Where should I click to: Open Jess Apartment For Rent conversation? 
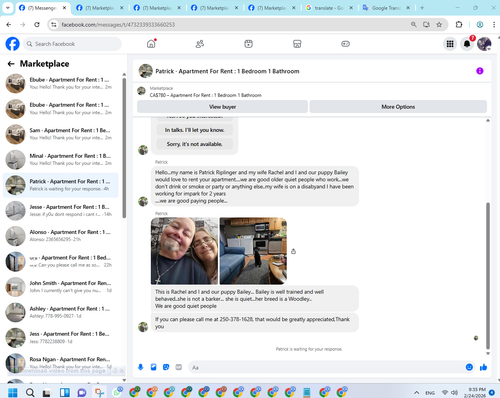61,338
